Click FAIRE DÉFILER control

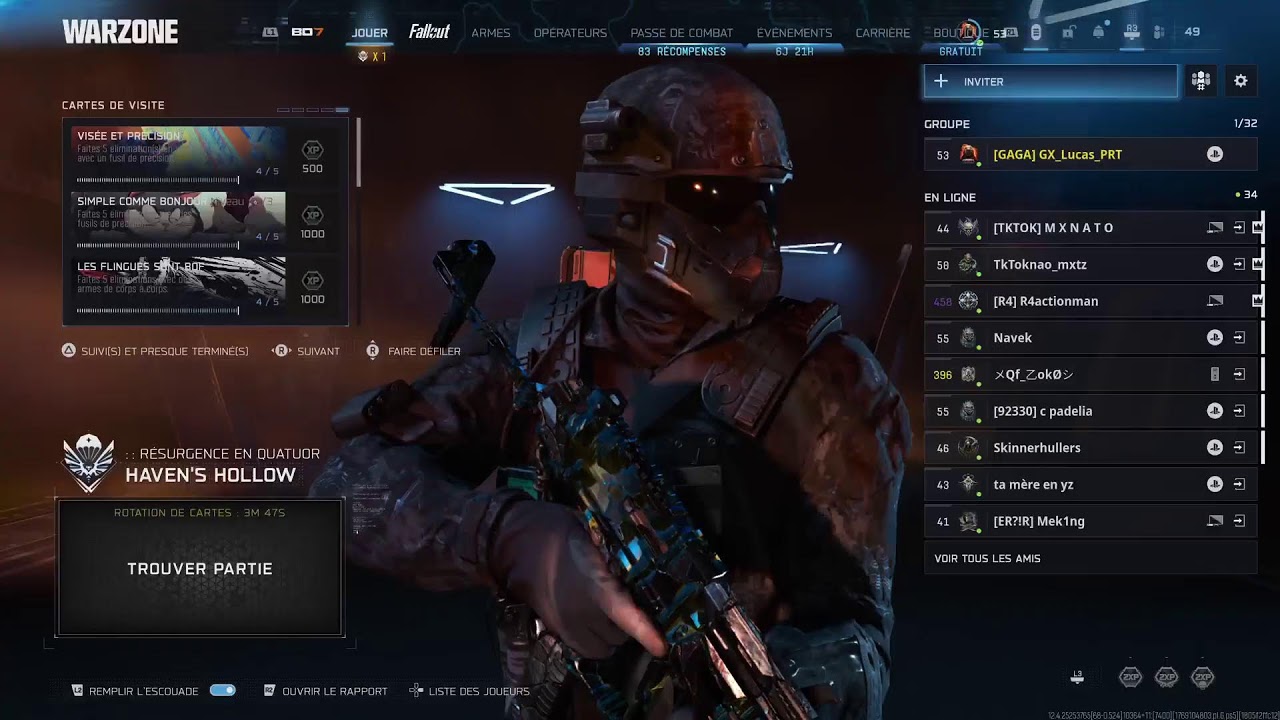click(x=424, y=351)
